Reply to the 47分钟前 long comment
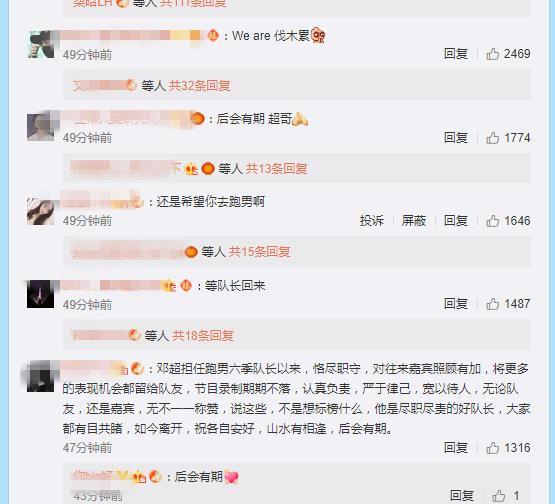Screen dimensions: 555x504 (456, 448)
